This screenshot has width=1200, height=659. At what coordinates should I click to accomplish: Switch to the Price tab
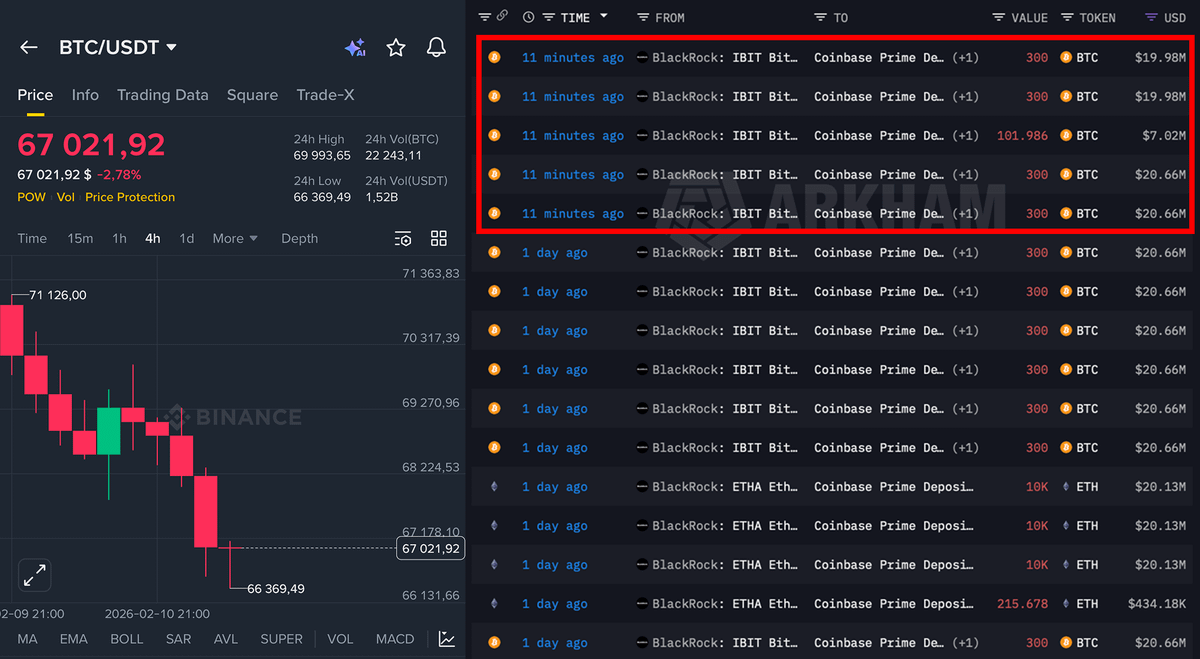coord(35,95)
